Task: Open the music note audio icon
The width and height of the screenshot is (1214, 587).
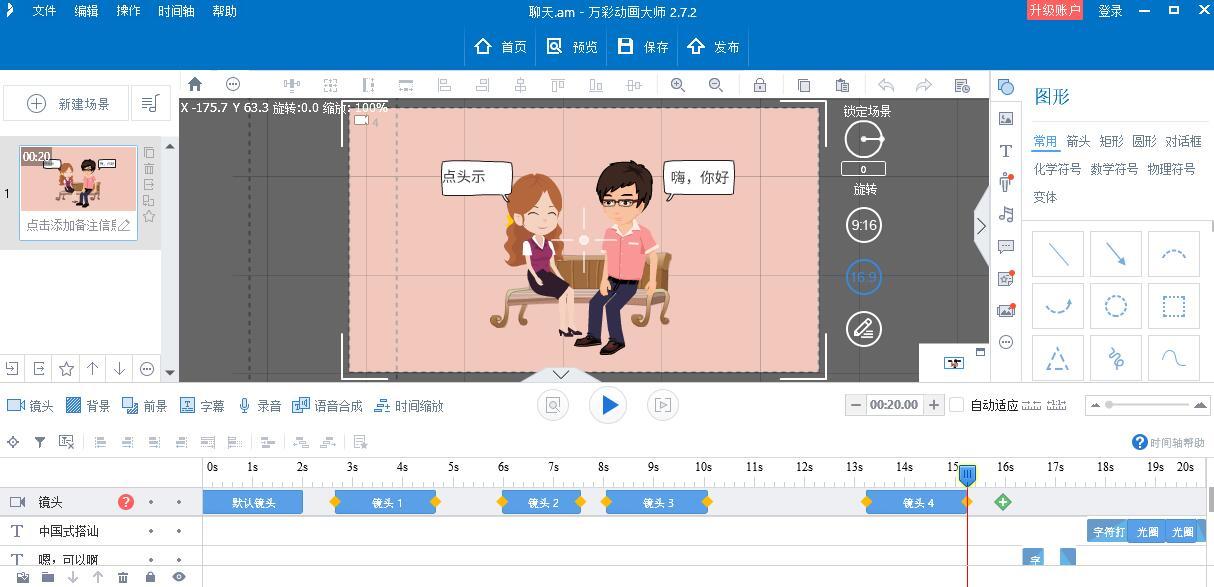Action: tap(1006, 214)
